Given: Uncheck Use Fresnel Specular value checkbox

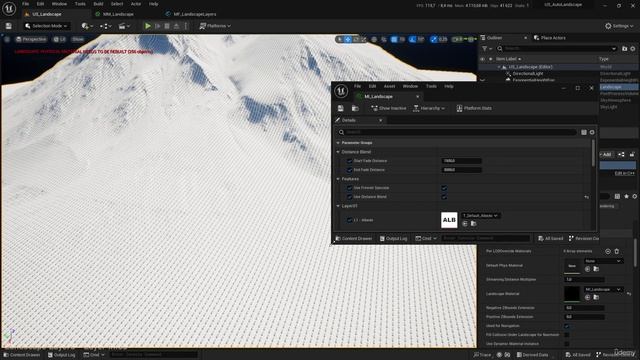Looking at the screenshot, I should pos(444,188).
